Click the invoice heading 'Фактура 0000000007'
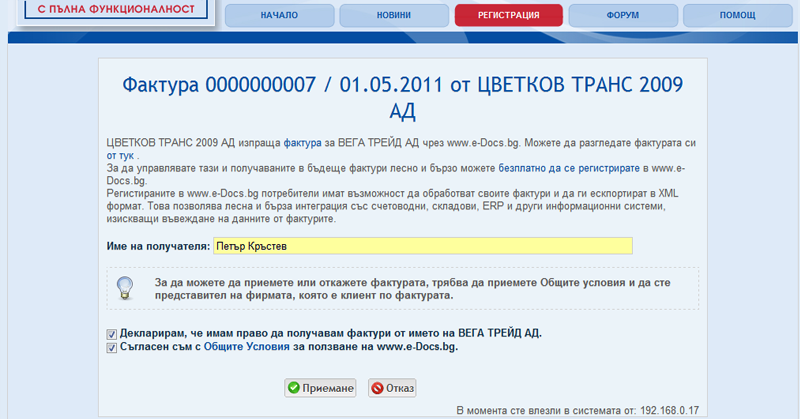The image size is (800, 419). 219,85
